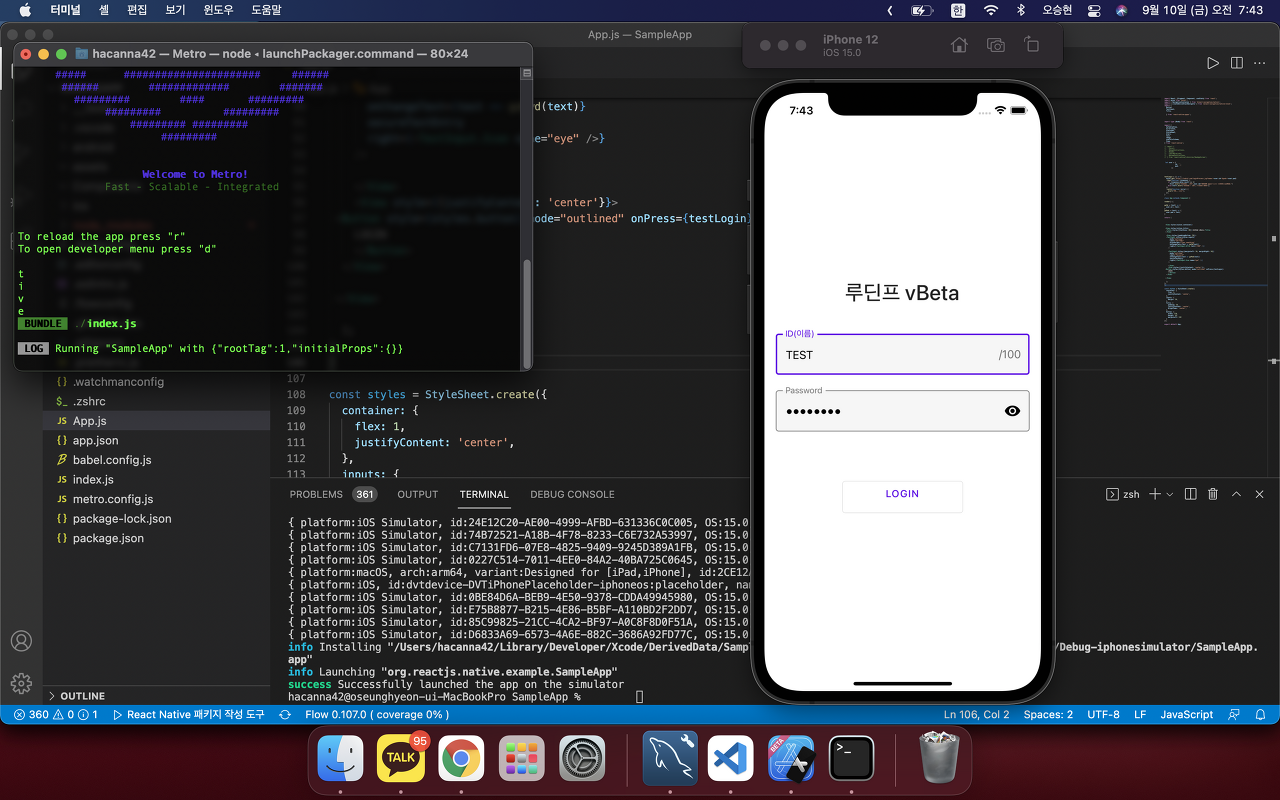Switch to the PROBLEMS tab
The height and width of the screenshot is (800, 1280).
(x=316, y=494)
